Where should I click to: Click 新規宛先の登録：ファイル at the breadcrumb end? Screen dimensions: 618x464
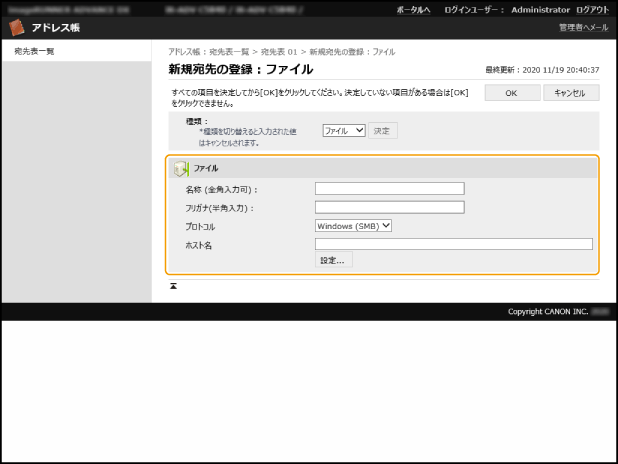coord(352,51)
